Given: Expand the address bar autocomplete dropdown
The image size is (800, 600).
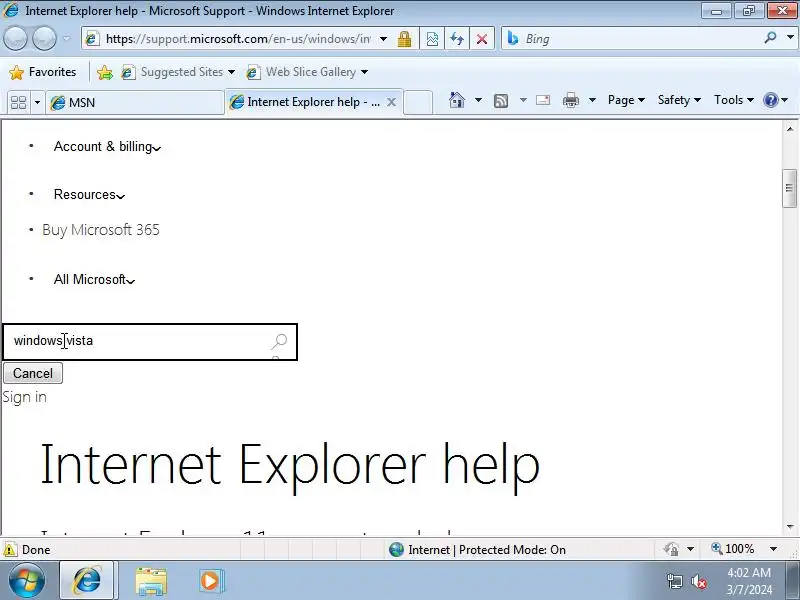Looking at the screenshot, I should (x=384, y=39).
